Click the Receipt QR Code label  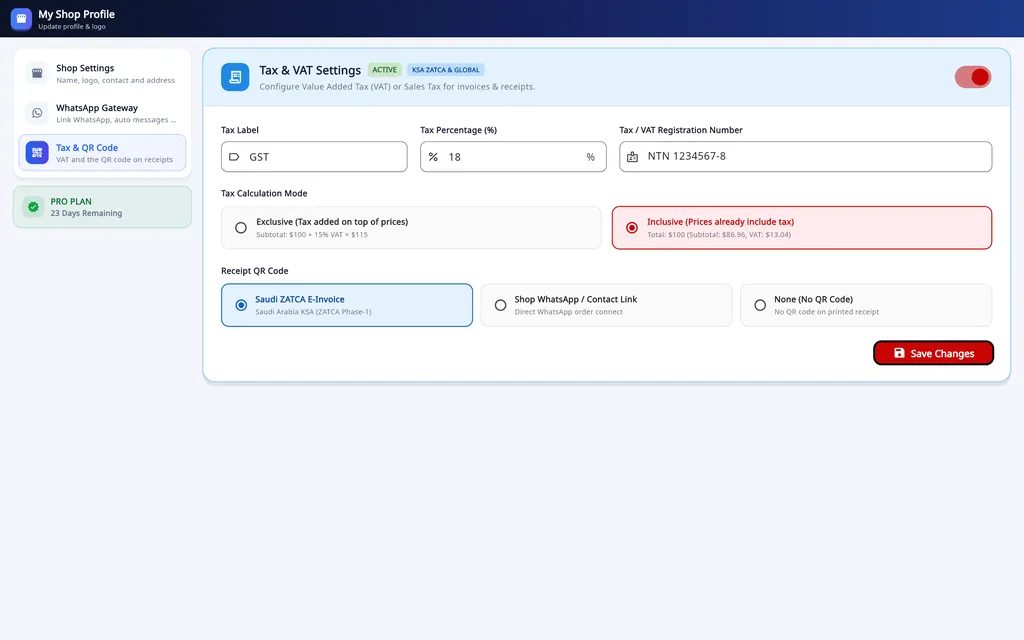click(255, 271)
